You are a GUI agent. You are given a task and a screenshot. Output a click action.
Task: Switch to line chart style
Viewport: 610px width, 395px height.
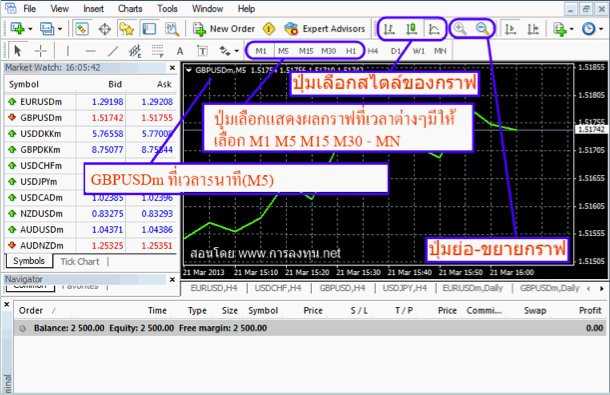(434, 29)
